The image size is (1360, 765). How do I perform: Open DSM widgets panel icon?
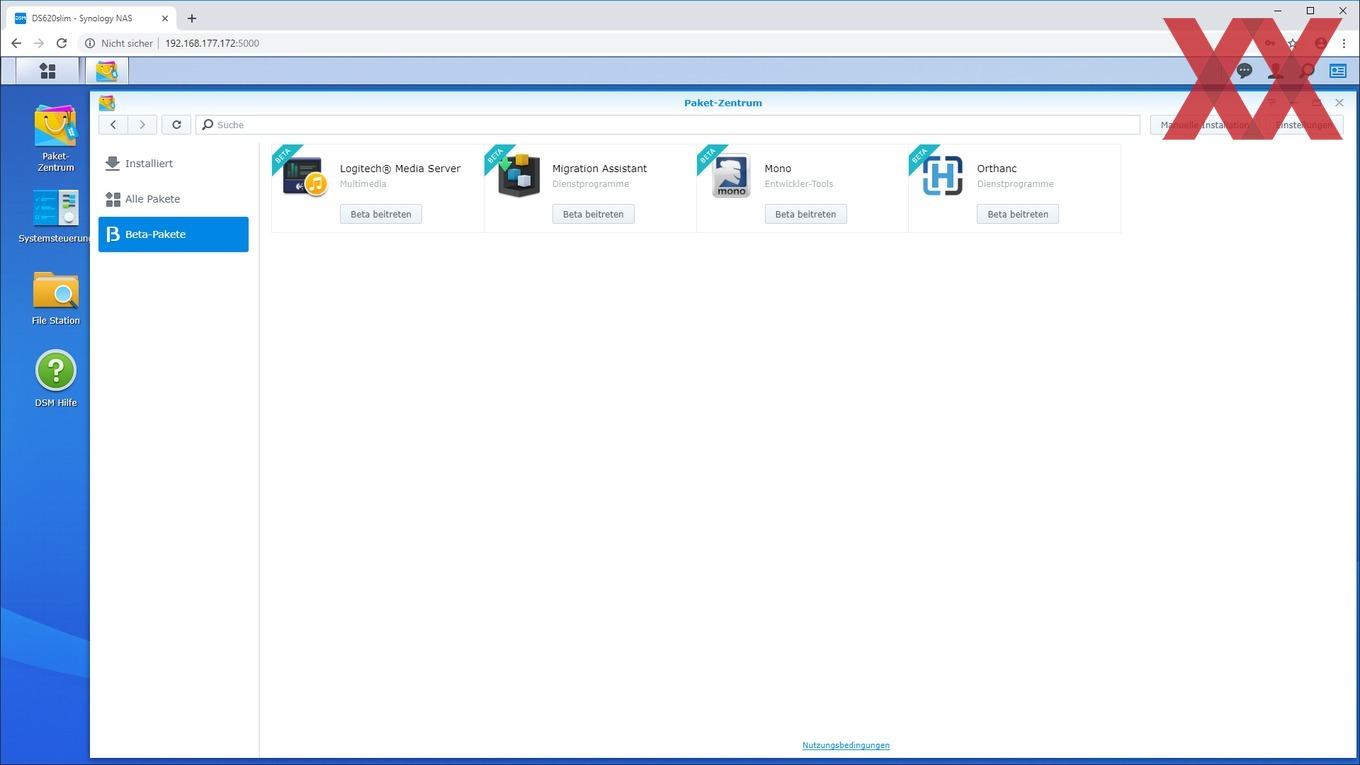click(1338, 71)
